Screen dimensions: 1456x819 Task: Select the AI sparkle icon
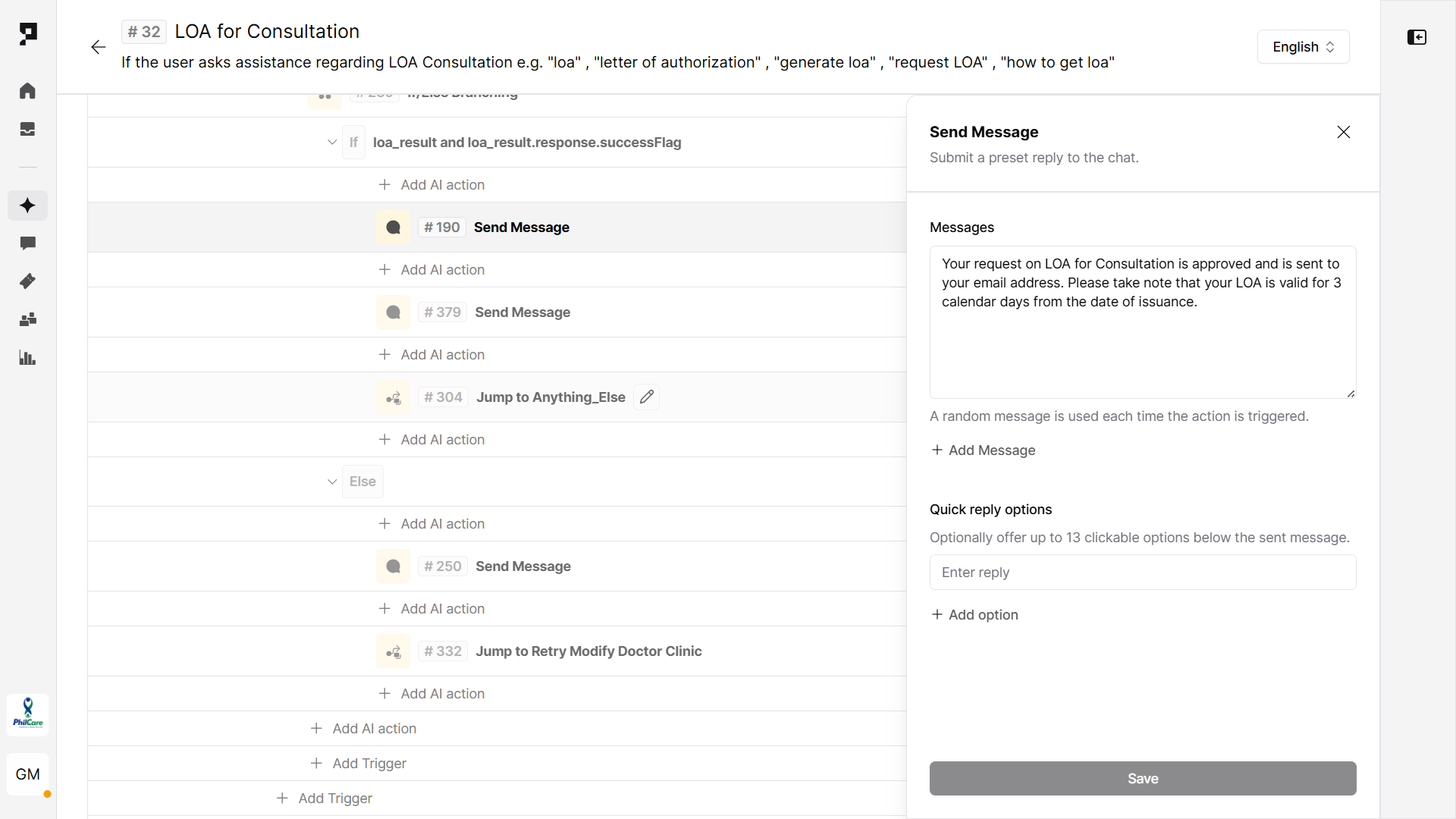tap(27, 206)
